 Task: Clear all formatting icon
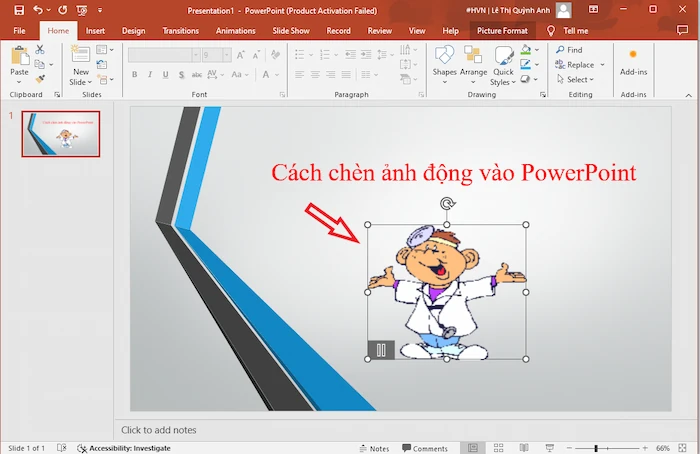point(275,54)
